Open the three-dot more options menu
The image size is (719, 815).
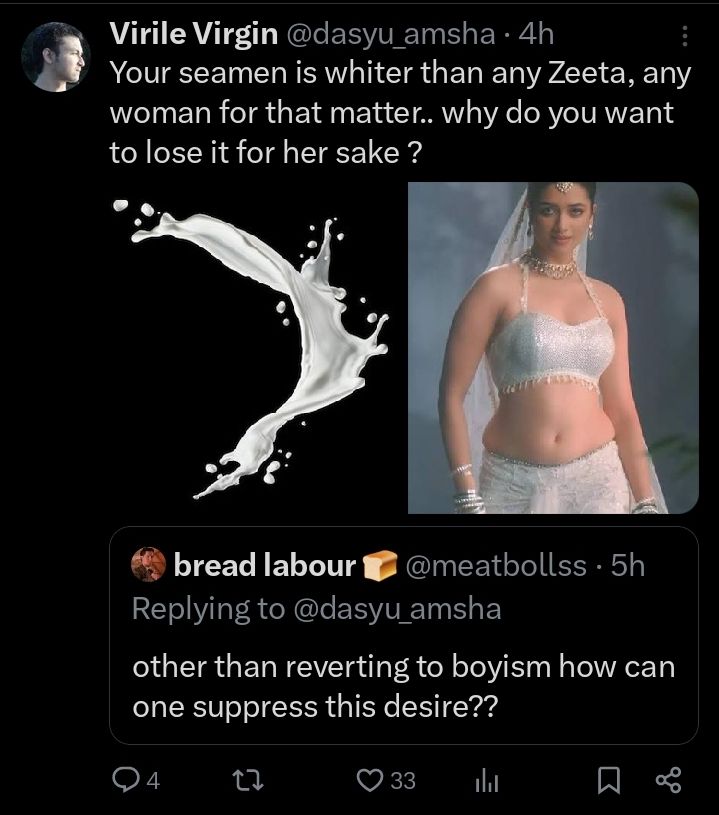[684, 36]
